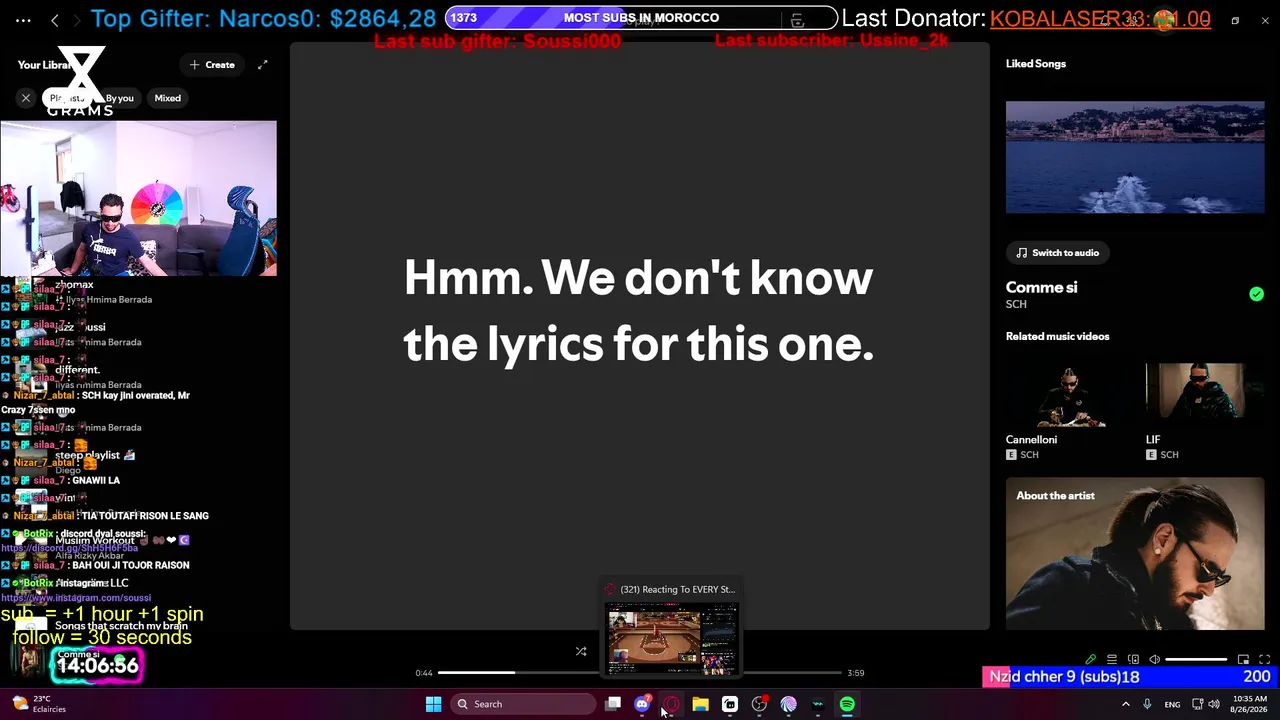Toggle shuffle playback
Screen dimensions: 1280x720
click(x=581, y=651)
